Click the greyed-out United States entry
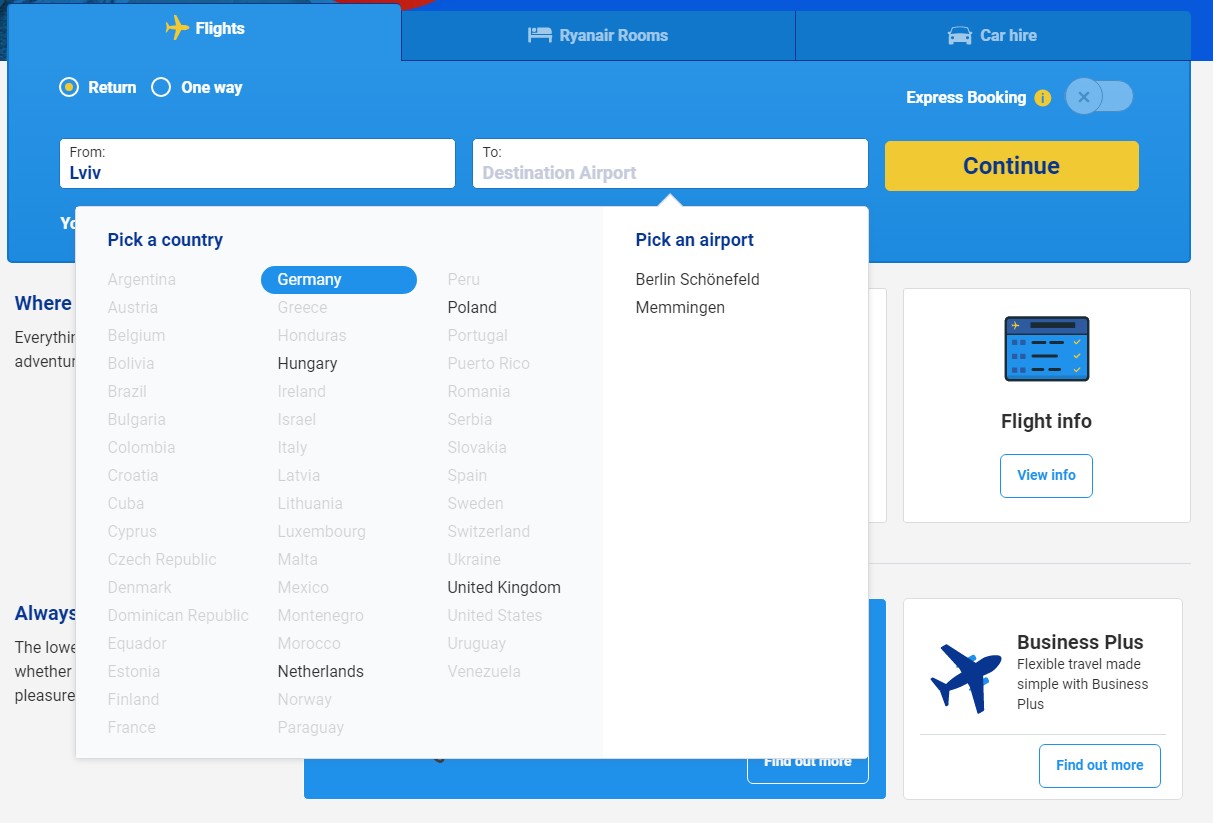This screenshot has width=1213, height=823. coord(495,616)
